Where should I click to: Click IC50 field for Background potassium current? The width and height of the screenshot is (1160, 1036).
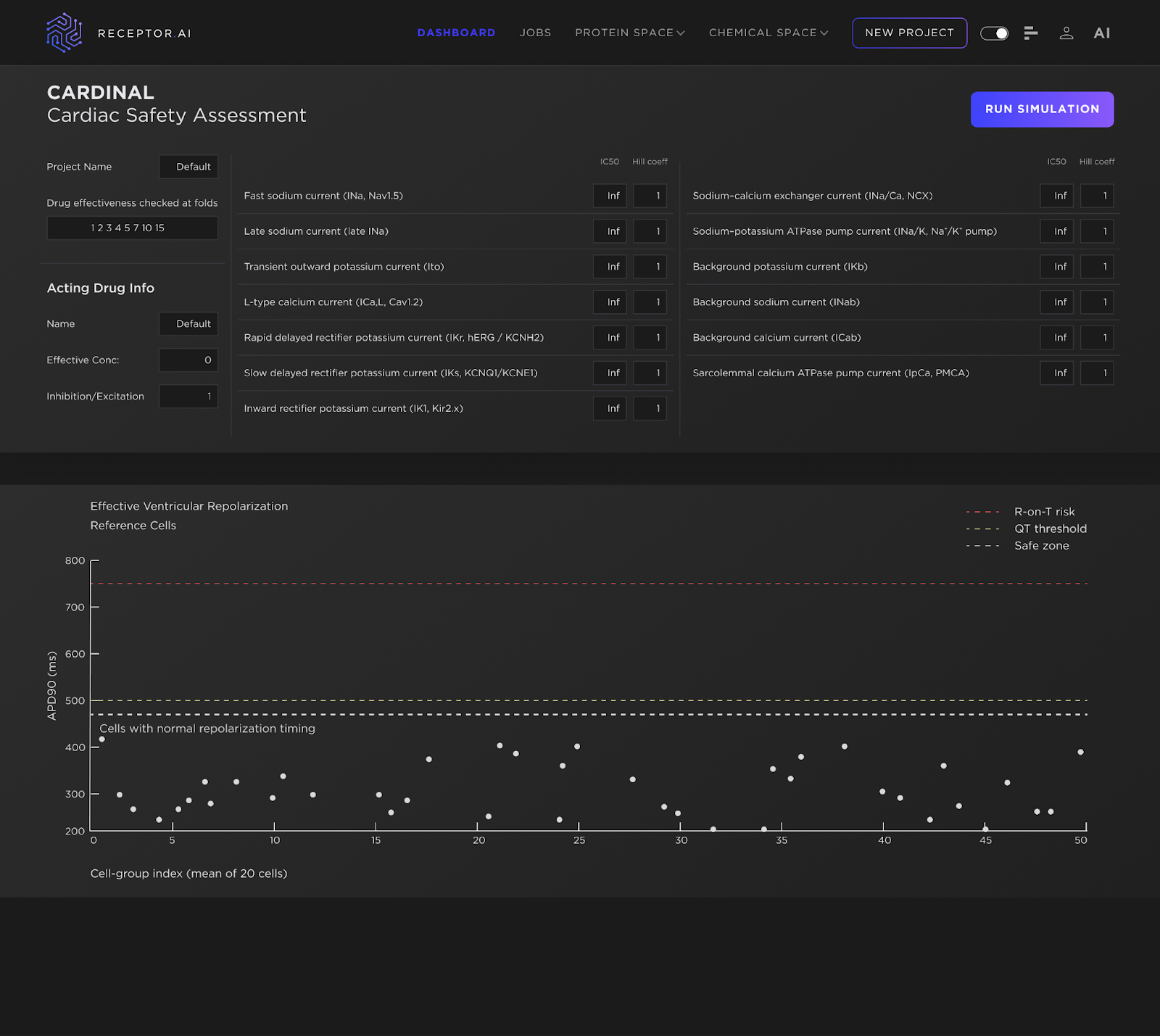click(1056, 267)
